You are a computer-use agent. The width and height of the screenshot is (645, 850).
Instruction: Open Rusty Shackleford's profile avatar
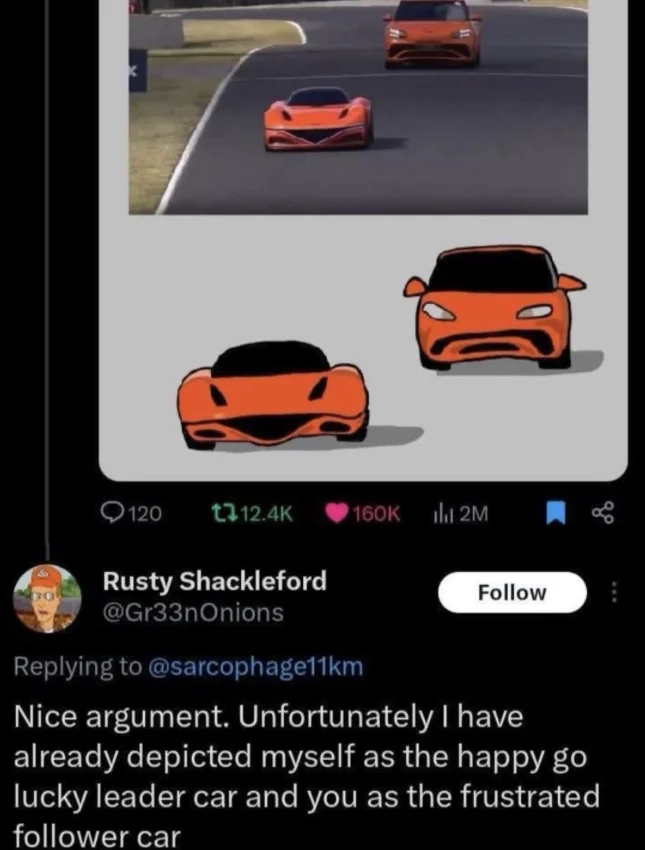tap(47, 599)
